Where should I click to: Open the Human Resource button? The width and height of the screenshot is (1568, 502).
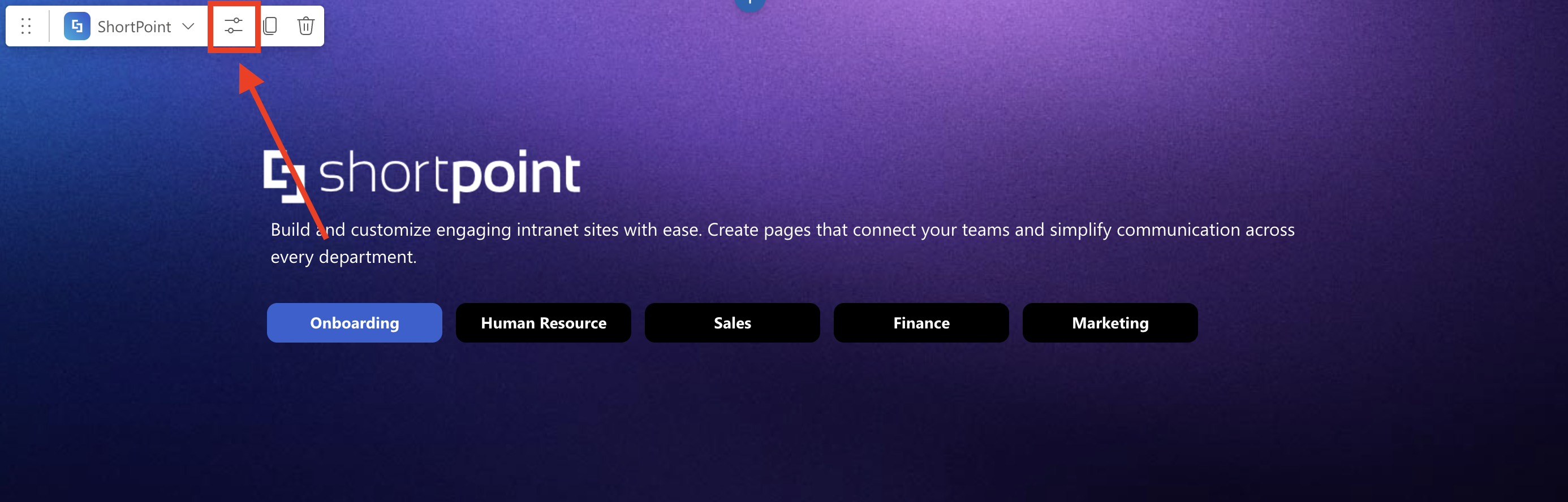(x=543, y=322)
